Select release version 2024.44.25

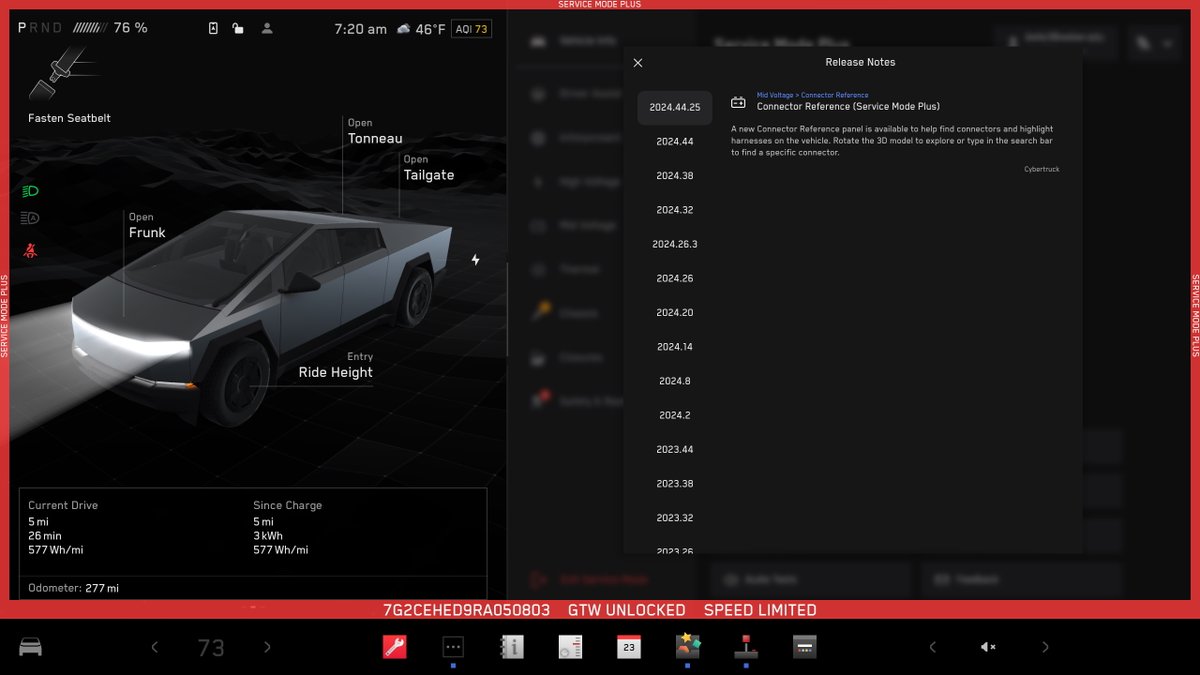coord(675,107)
